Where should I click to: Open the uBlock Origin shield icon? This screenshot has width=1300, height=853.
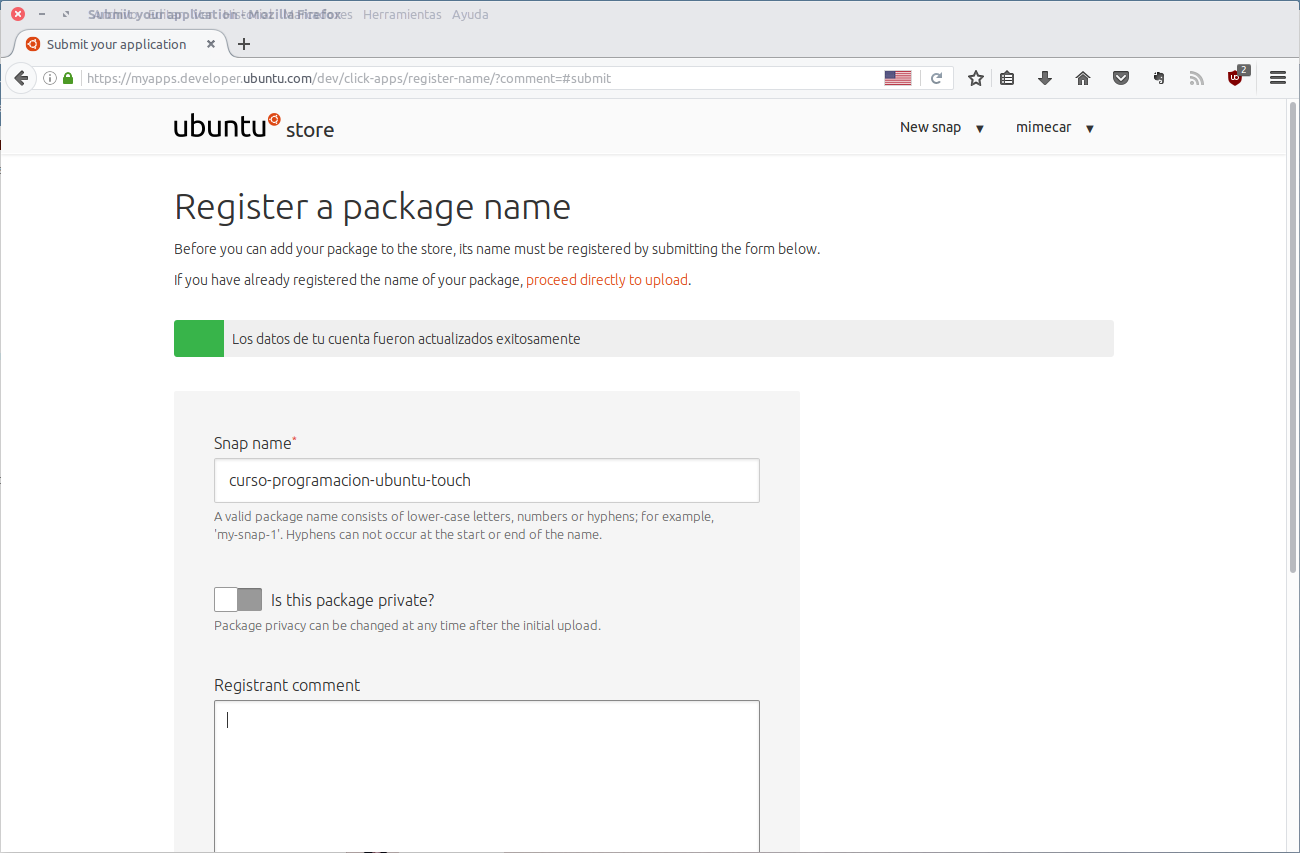pyautogui.click(x=1237, y=77)
